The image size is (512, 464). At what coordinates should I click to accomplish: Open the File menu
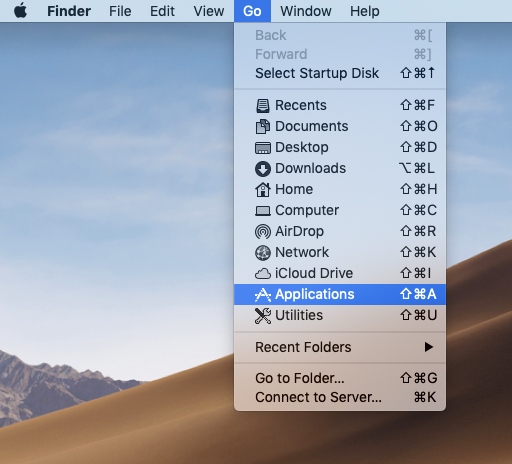[120, 11]
